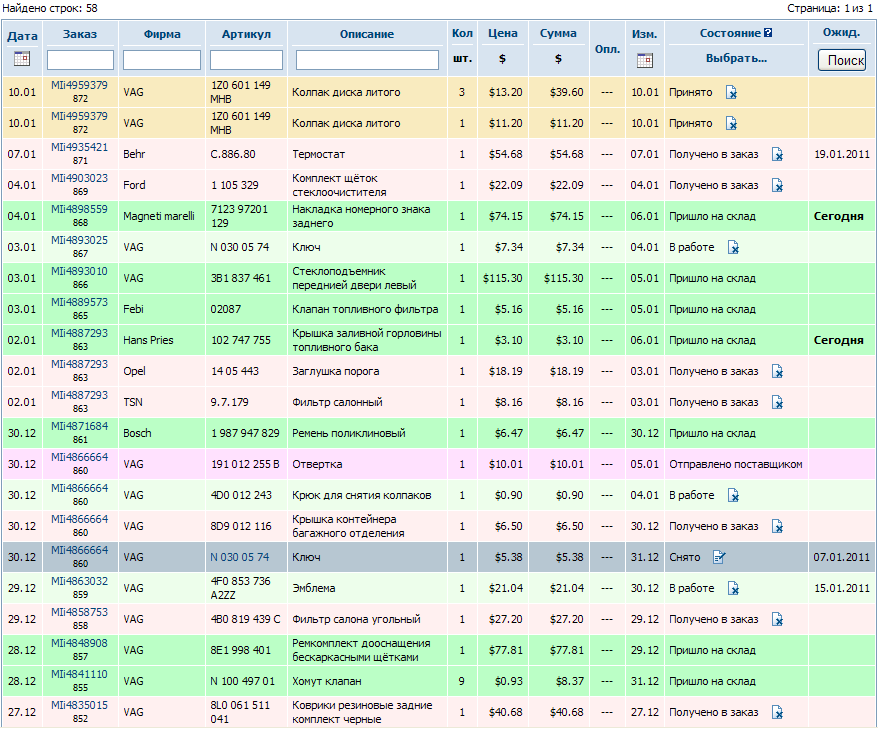Click the cancel icon in the Эмблема row
This screenshot has width=878, height=729.
(733, 588)
